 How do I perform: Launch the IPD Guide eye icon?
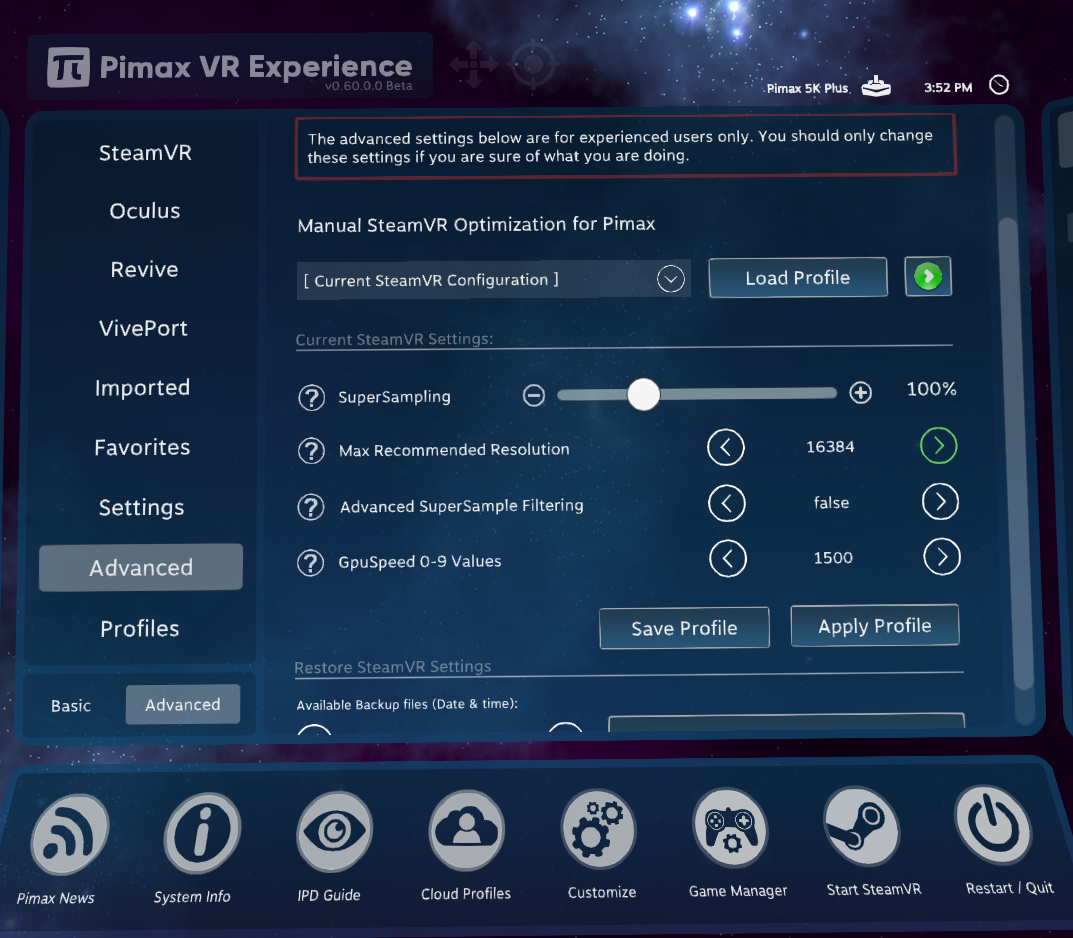[x=334, y=831]
